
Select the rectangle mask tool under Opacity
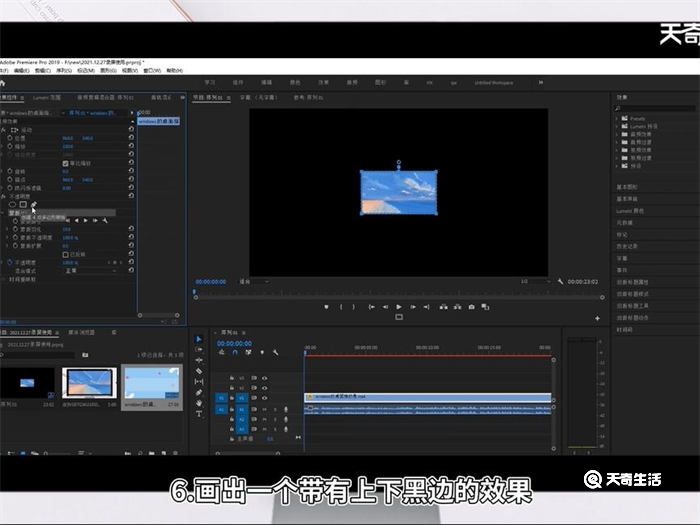[23, 204]
